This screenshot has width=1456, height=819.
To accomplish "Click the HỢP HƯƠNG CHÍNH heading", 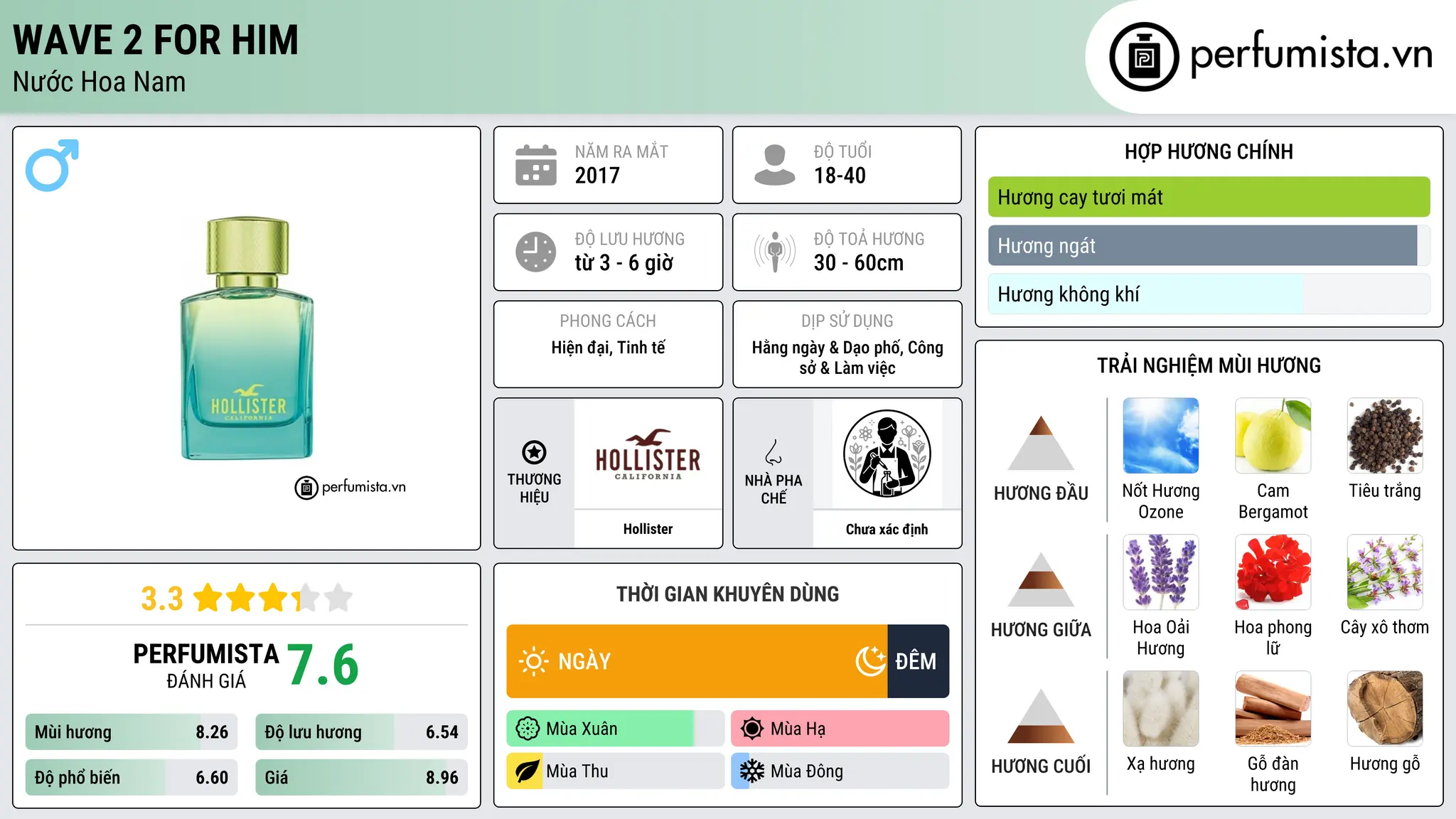I will coord(1209,151).
